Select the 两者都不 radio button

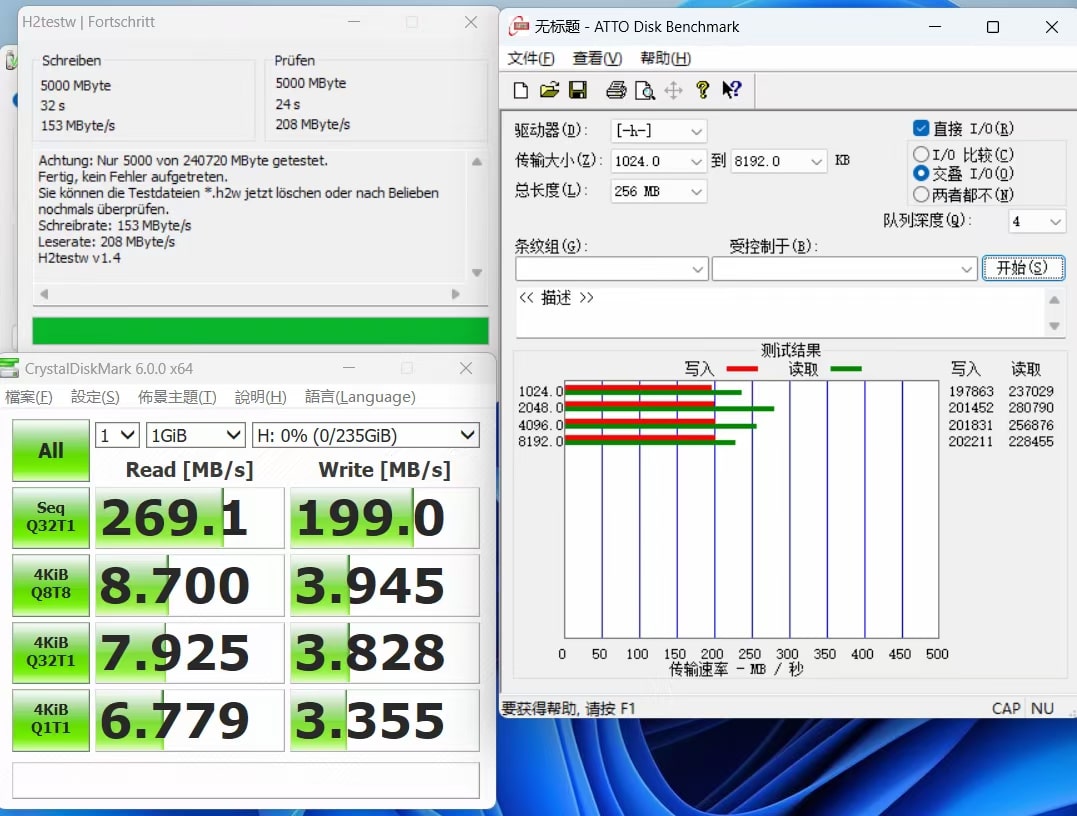point(921,194)
